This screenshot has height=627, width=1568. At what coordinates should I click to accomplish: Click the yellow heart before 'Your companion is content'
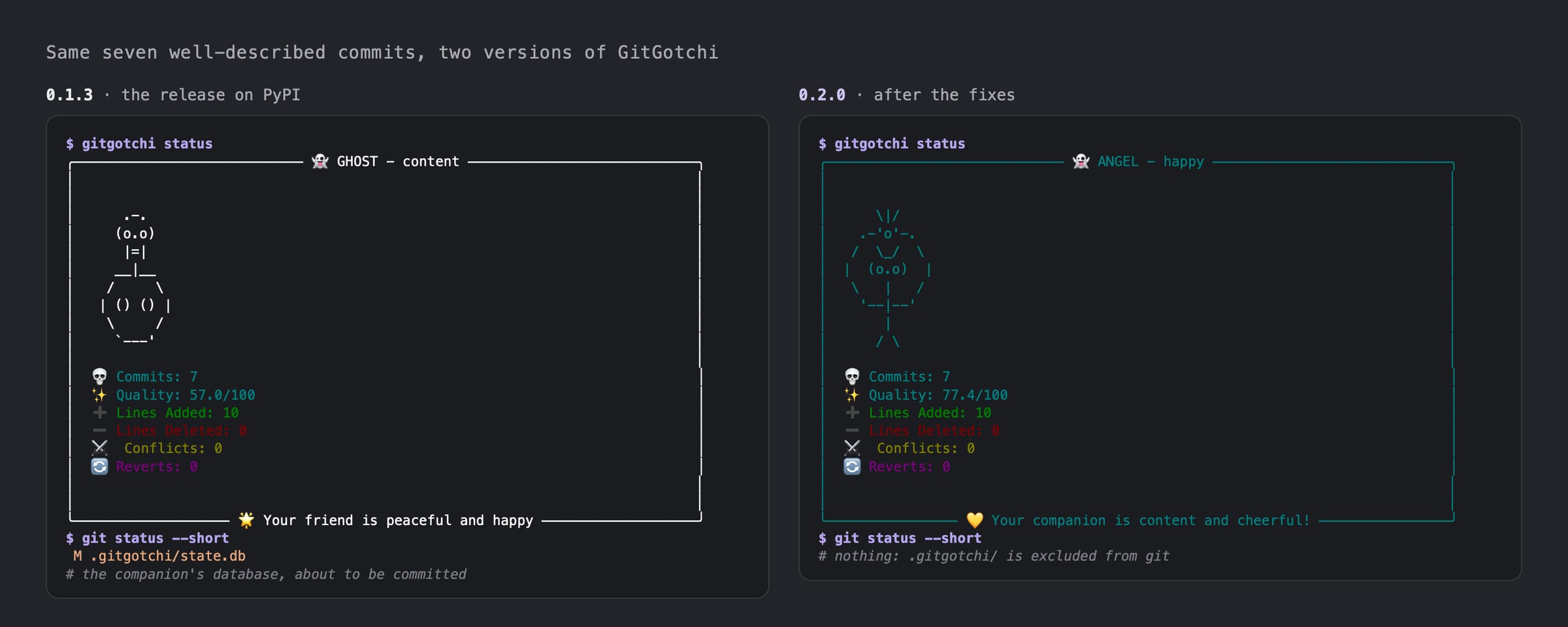point(975,521)
